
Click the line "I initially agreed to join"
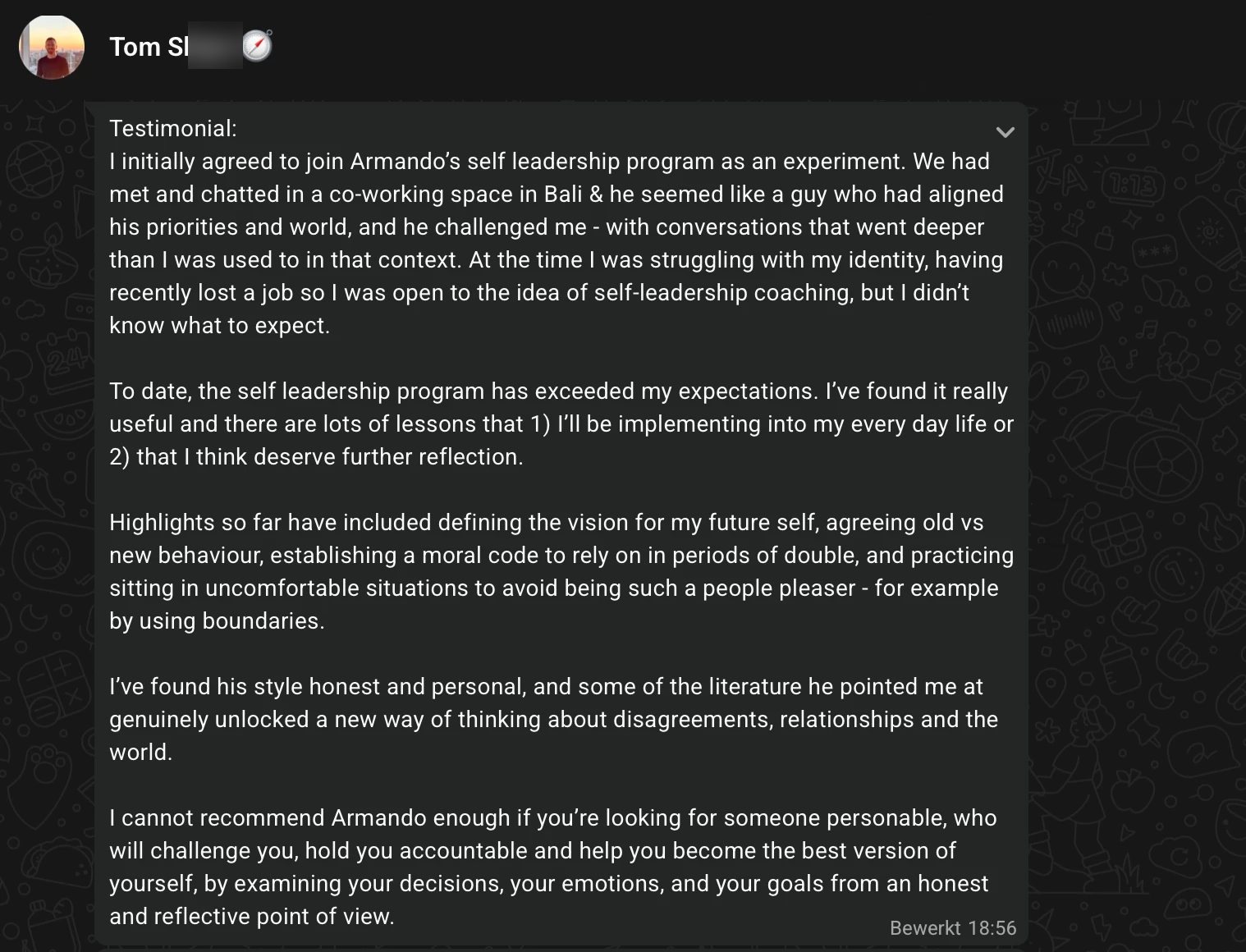(x=549, y=162)
